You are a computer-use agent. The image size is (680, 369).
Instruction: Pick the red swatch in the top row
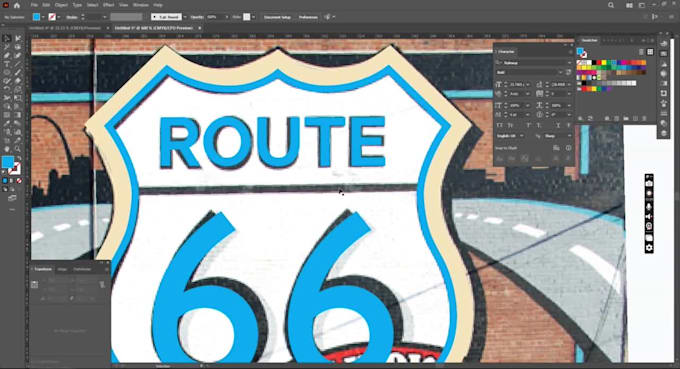click(599, 62)
